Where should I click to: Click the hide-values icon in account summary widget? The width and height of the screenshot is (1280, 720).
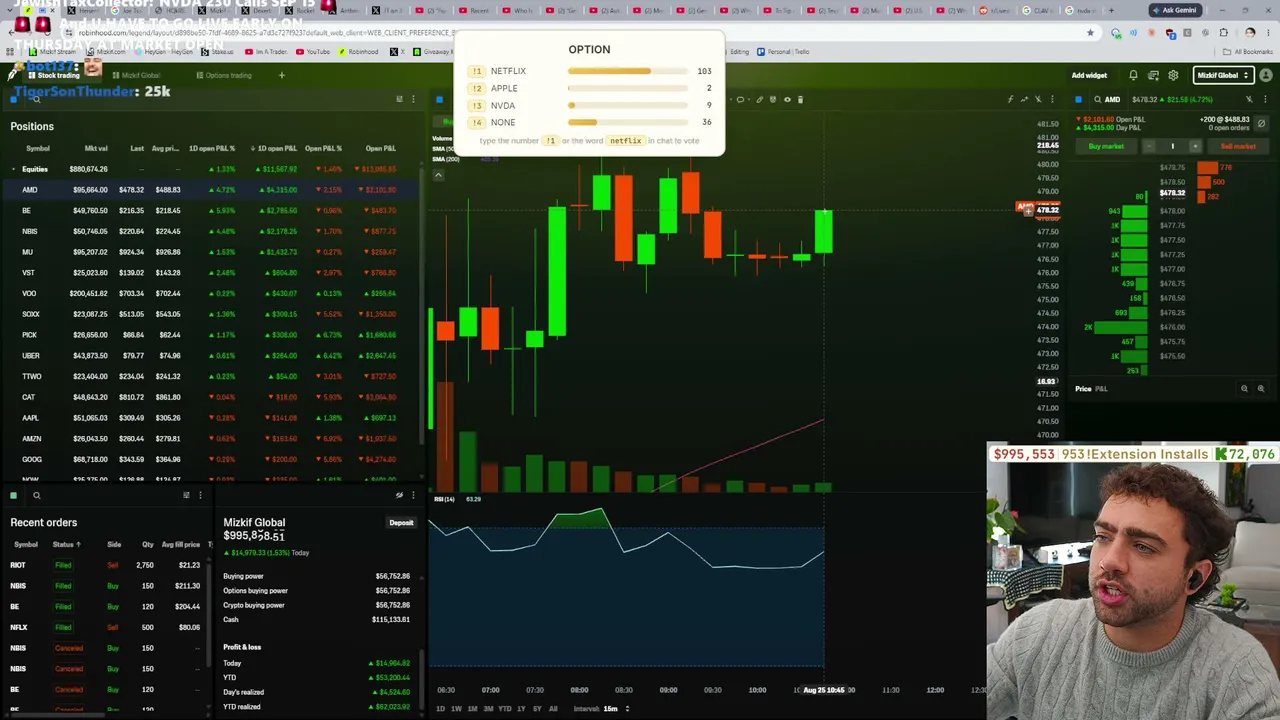coord(399,495)
